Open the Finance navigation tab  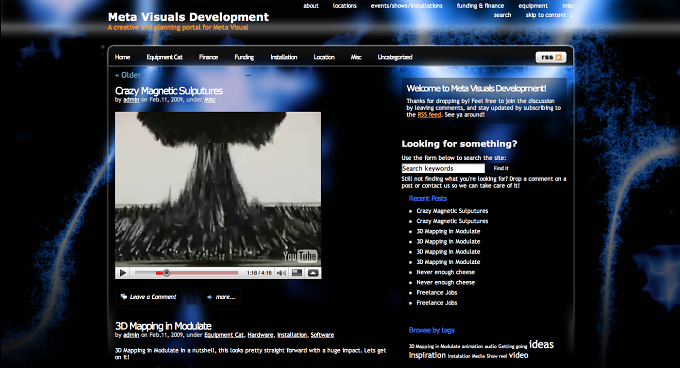pos(208,57)
